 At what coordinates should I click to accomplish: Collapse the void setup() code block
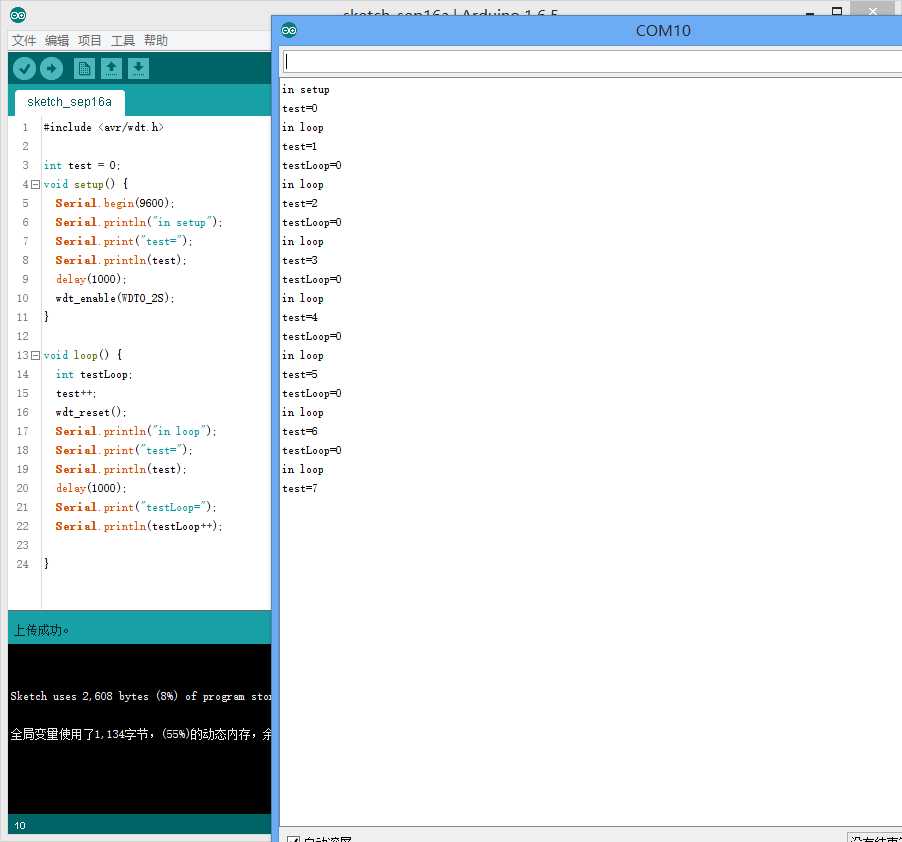36,185
